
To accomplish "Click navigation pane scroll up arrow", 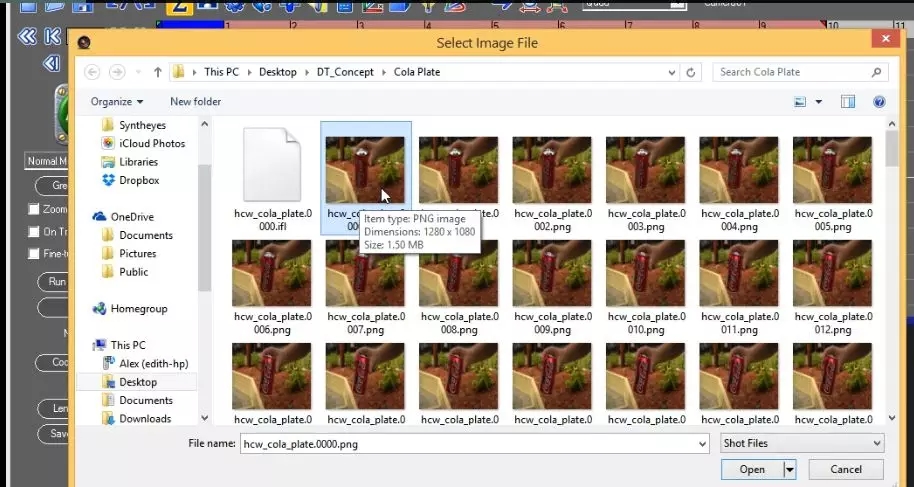I will (x=204, y=124).
